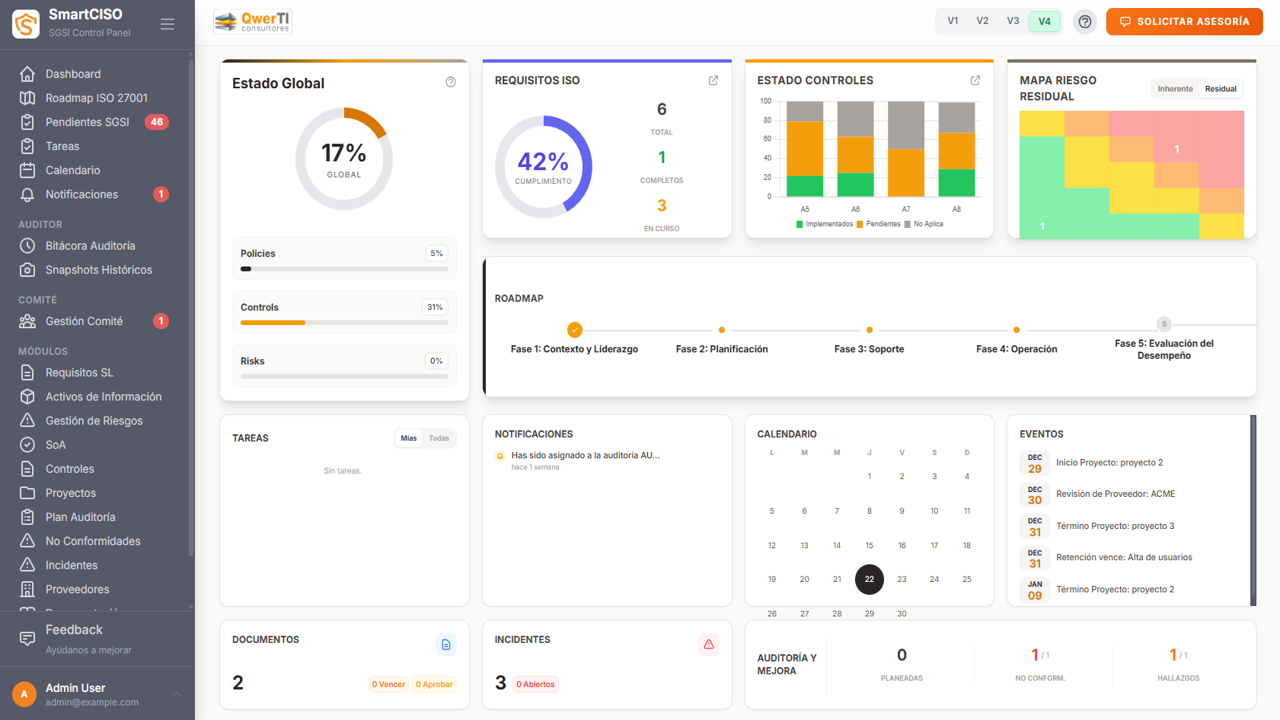Toggle tasks list to Todas
The image size is (1280, 720).
click(439, 438)
